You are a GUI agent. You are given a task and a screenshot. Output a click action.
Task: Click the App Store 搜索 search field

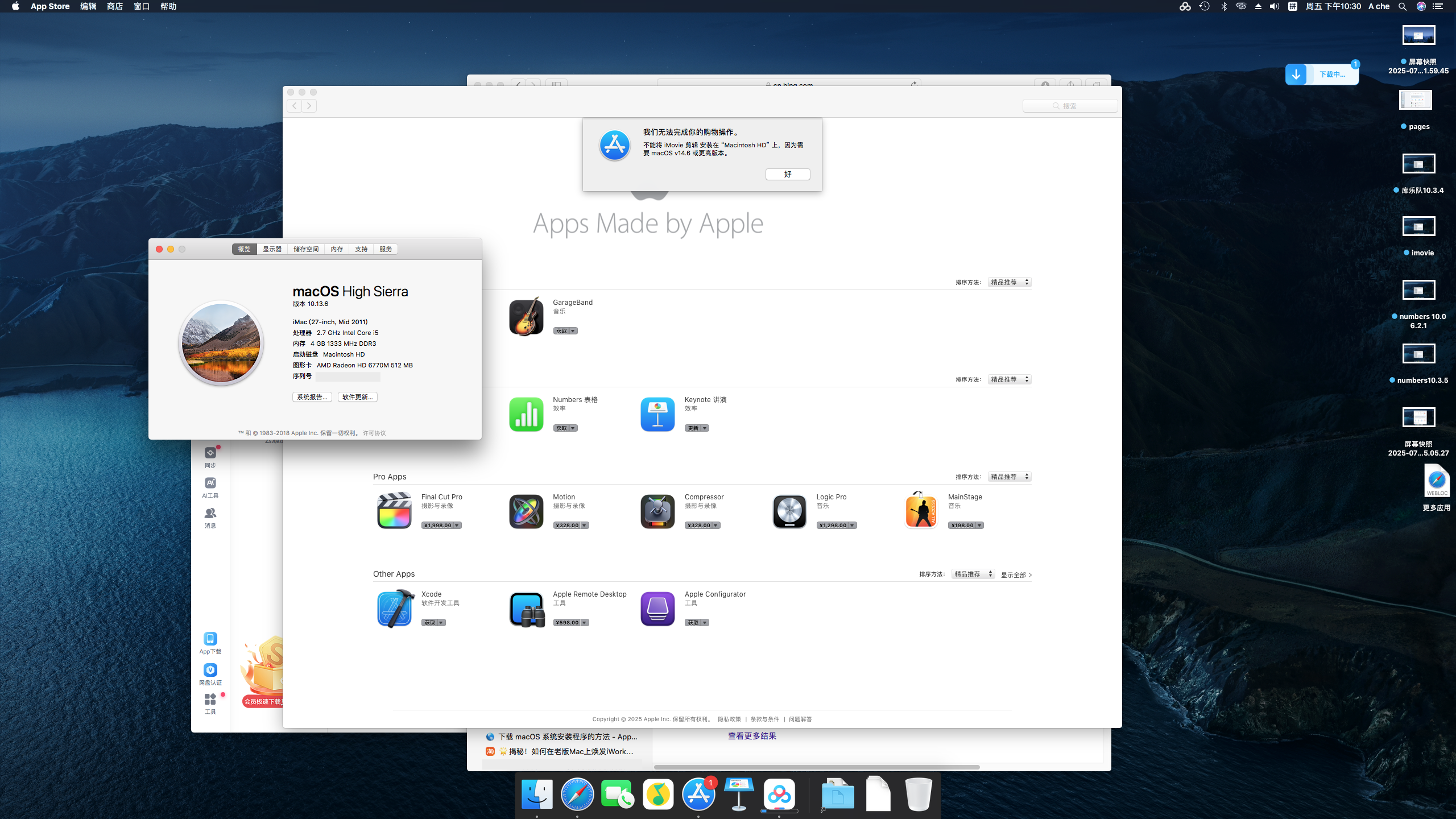(1070, 106)
